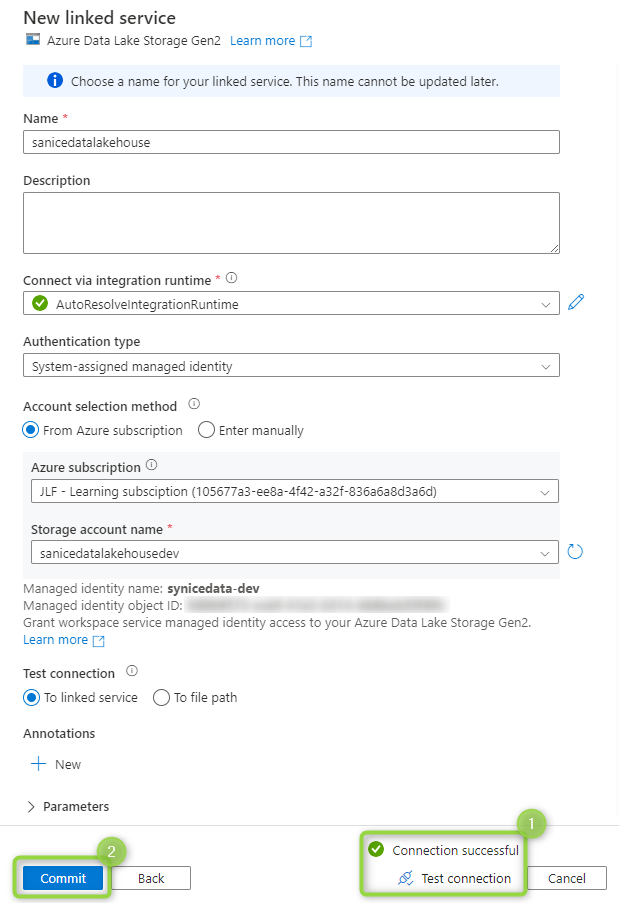Click the info icon next to Connect via integration runtime
This screenshot has height=903, width=619.
[231, 278]
